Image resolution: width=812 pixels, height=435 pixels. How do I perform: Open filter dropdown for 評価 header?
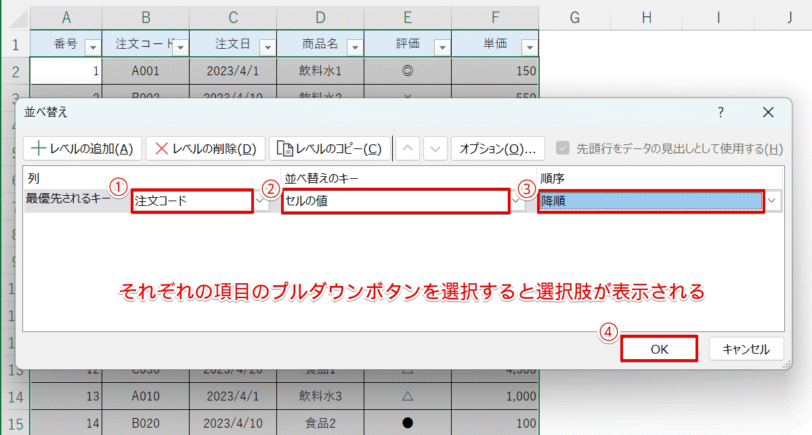click(442, 48)
